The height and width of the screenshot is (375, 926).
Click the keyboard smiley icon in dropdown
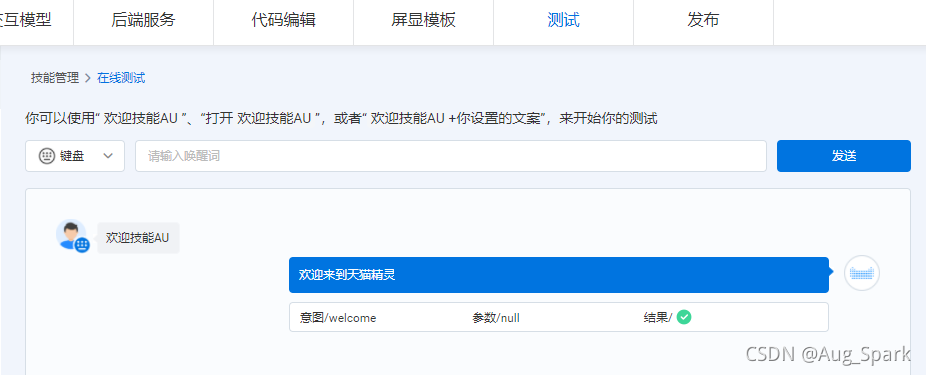[x=47, y=156]
